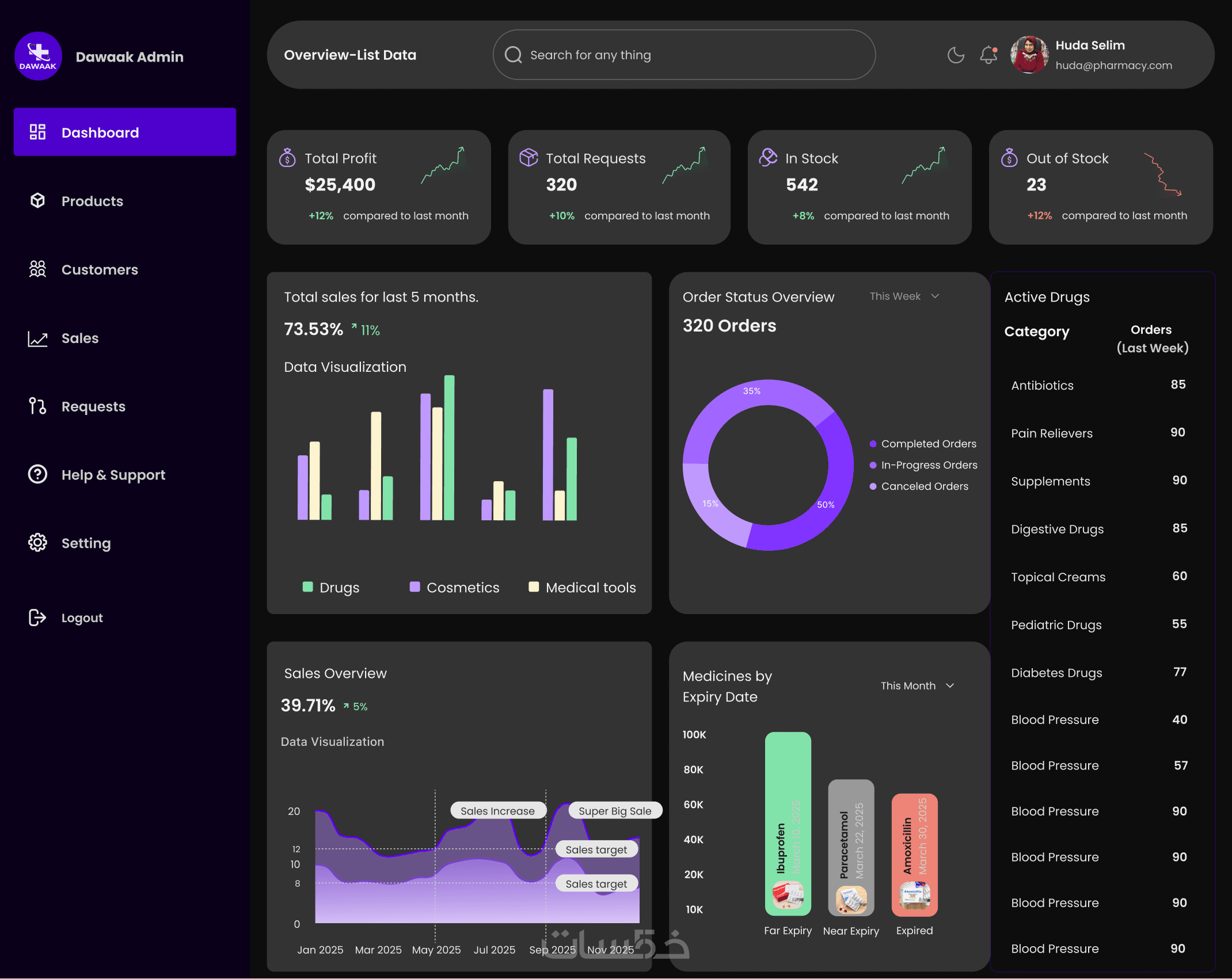Click the Total Profit money bag icon
The width and height of the screenshot is (1232, 979).
[287, 158]
